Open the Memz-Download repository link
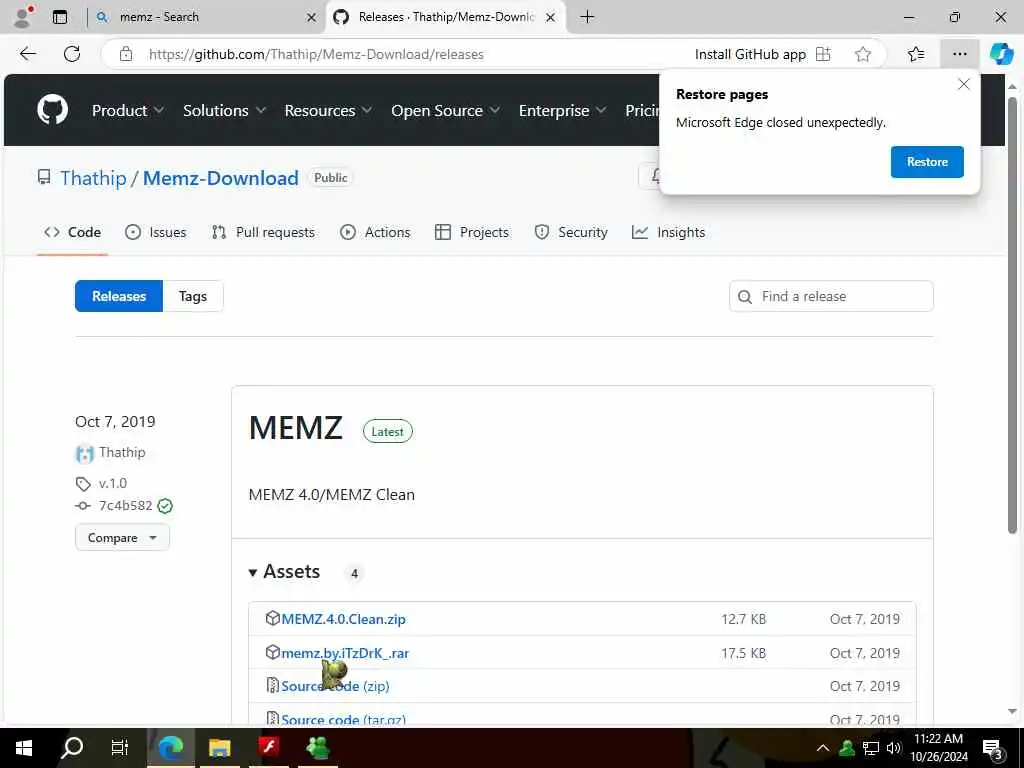This screenshot has width=1024, height=768. tap(221, 178)
